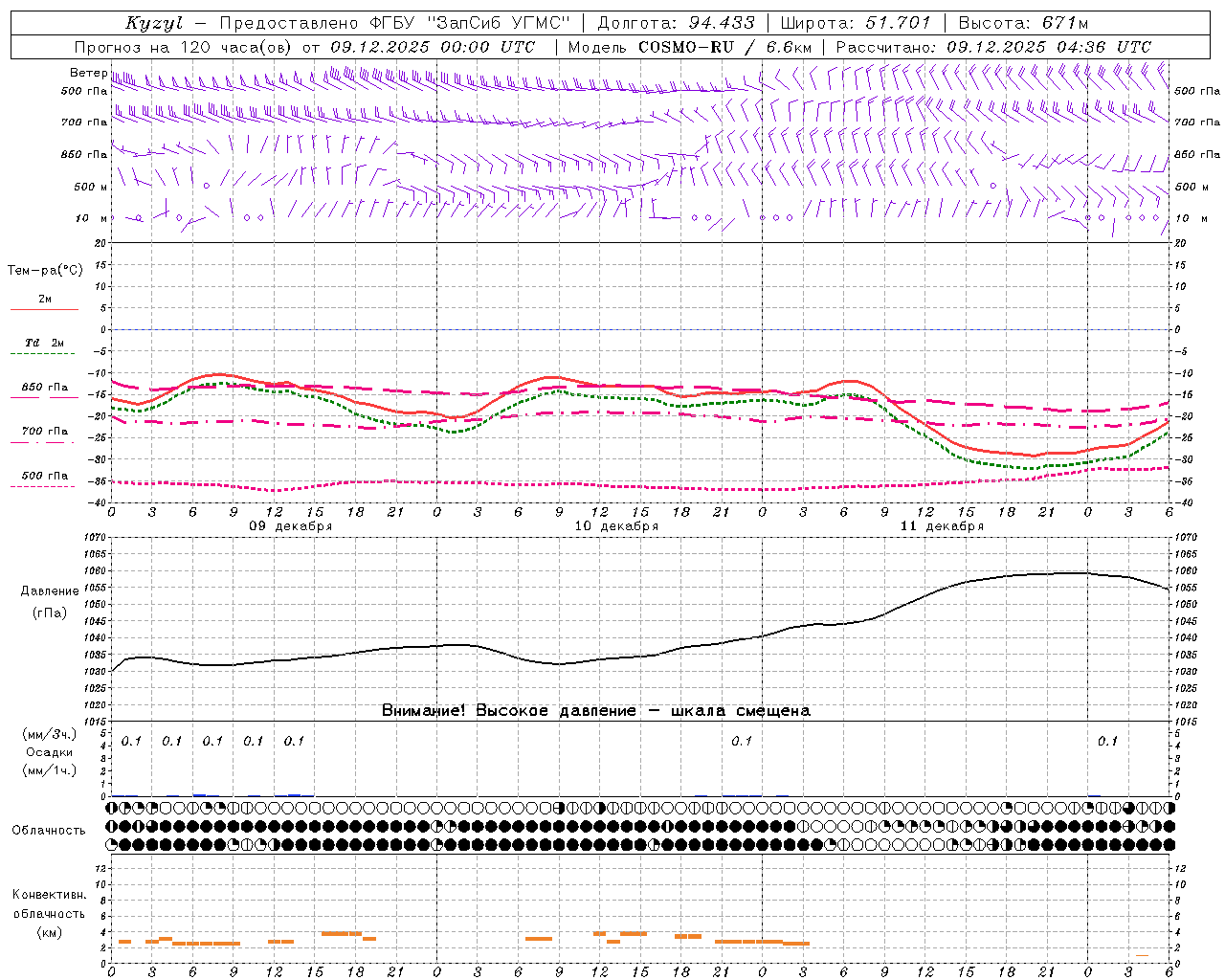This screenshot has width=1225, height=980.
Task: Click date label '10 декабря'
Action: 616,526
